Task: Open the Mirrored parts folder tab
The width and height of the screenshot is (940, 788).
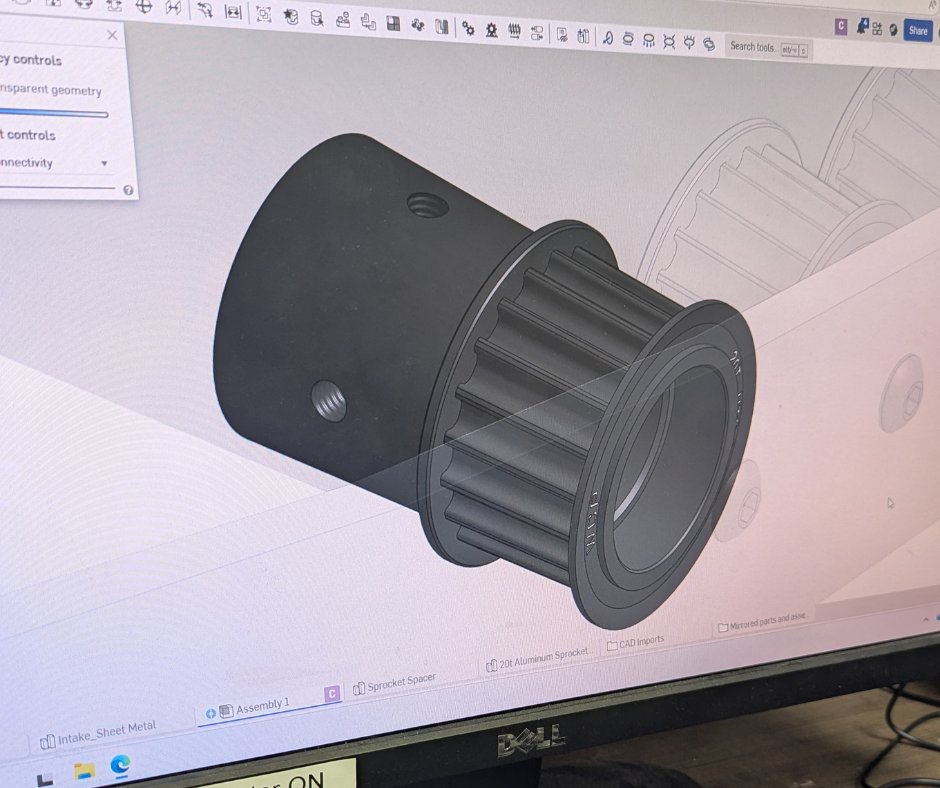Action: coord(764,622)
